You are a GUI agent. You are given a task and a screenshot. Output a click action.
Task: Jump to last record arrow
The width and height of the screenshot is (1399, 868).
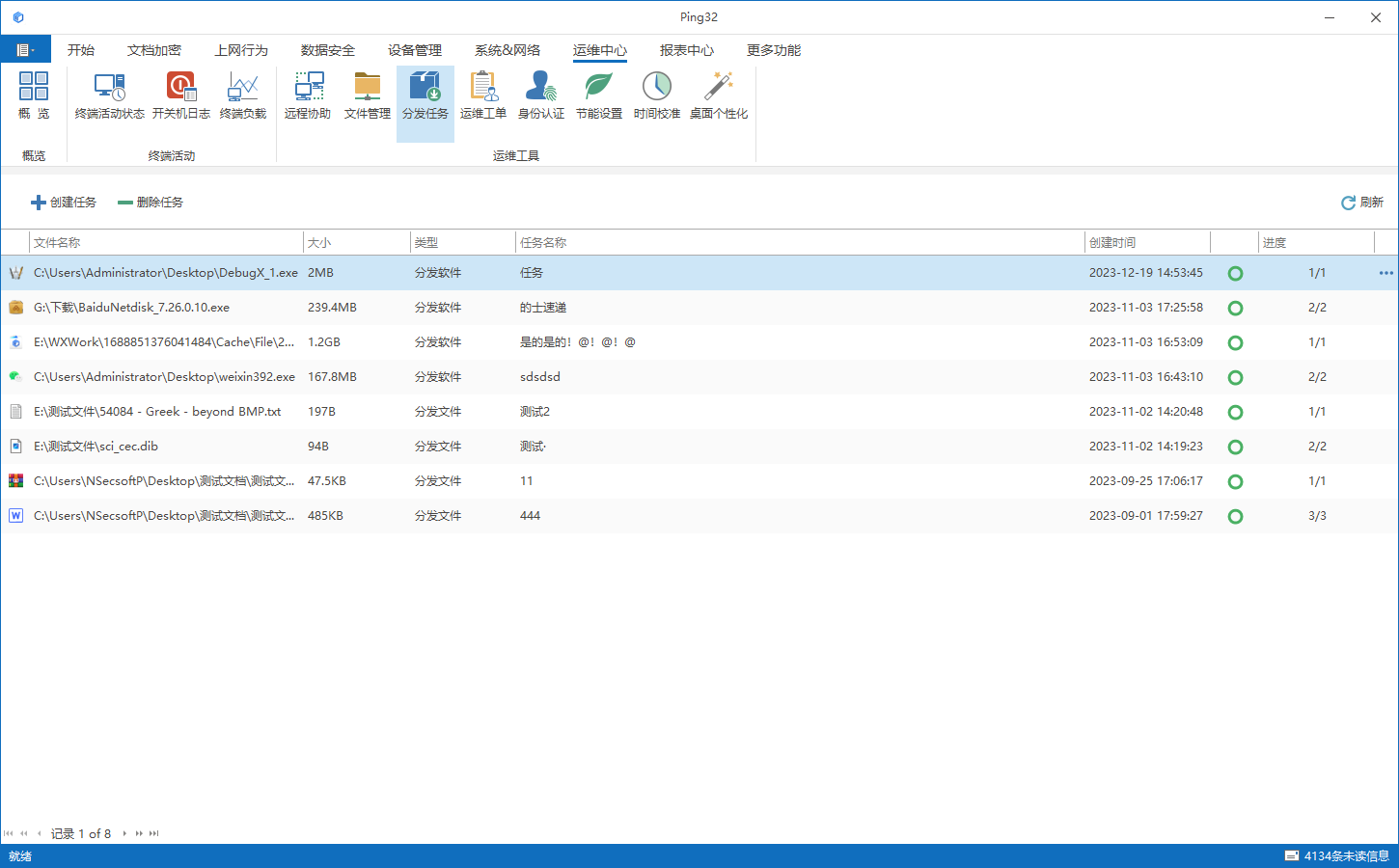(153, 833)
